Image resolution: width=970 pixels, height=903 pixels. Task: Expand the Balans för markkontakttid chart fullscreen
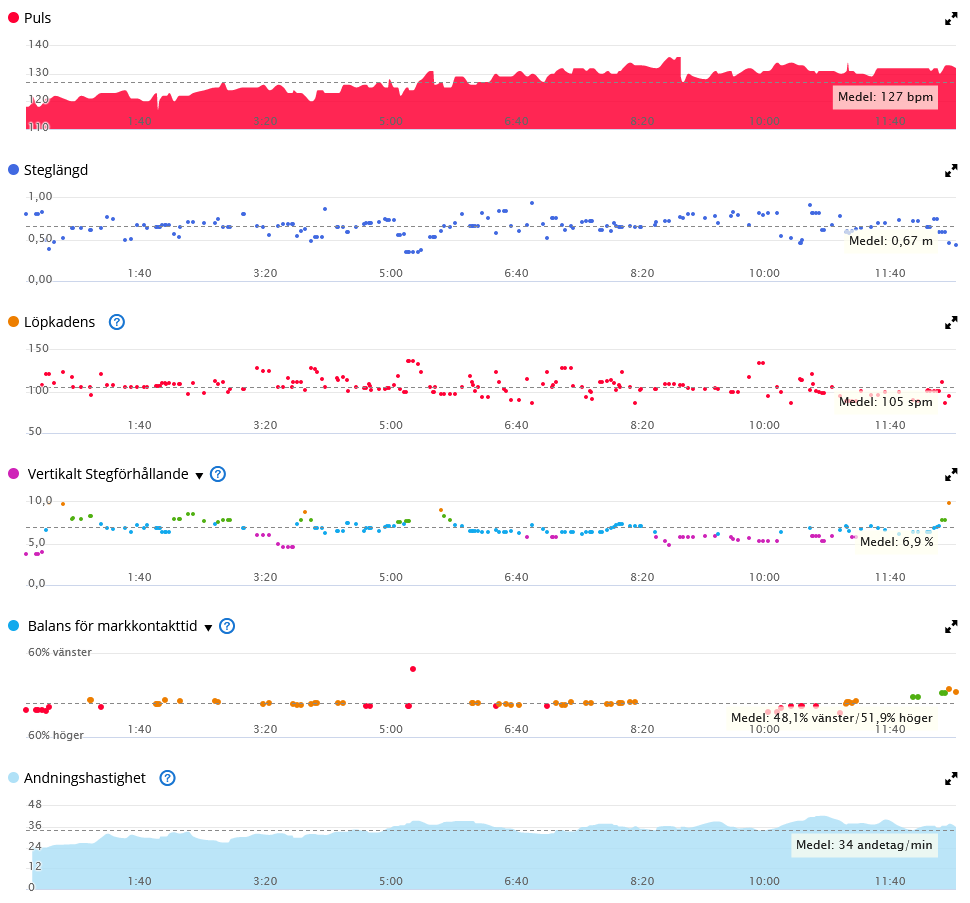[951, 627]
